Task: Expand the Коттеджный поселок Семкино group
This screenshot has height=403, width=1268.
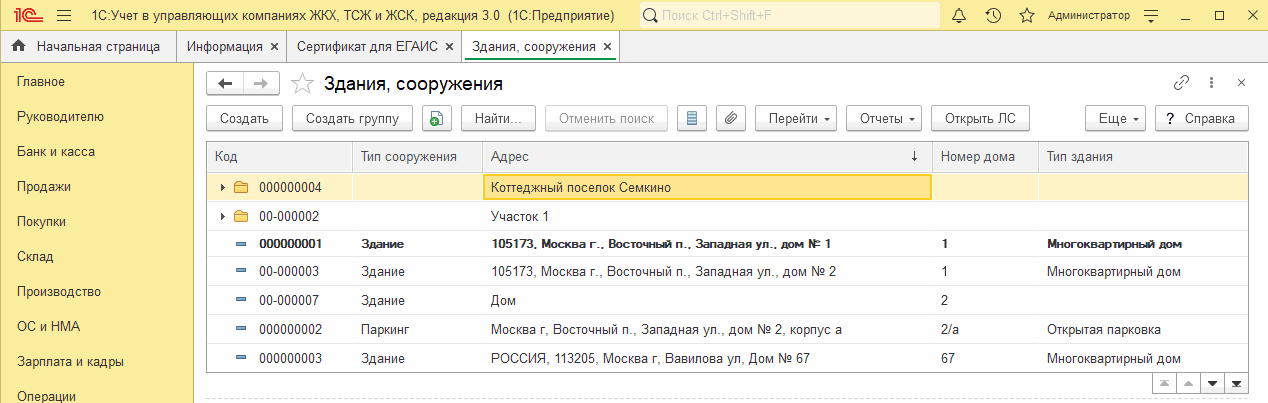Action: coord(222,187)
